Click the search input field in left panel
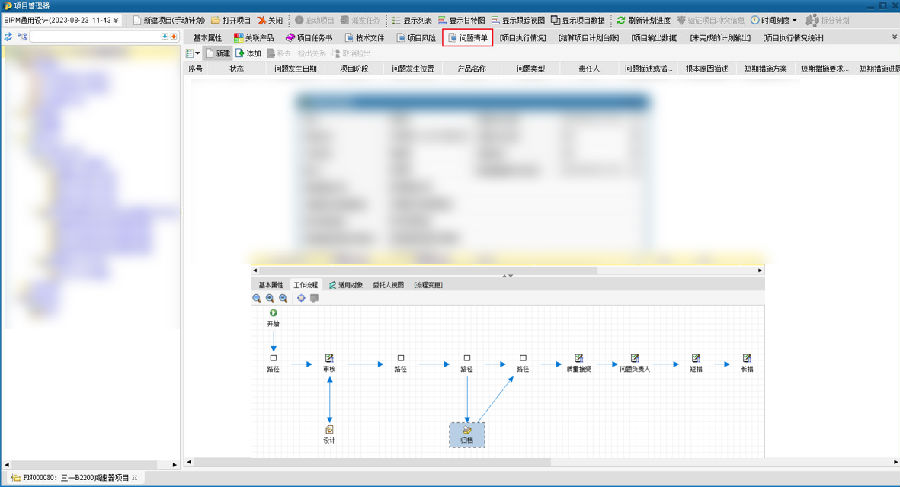Image resolution: width=900 pixels, height=487 pixels. coord(95,36)
